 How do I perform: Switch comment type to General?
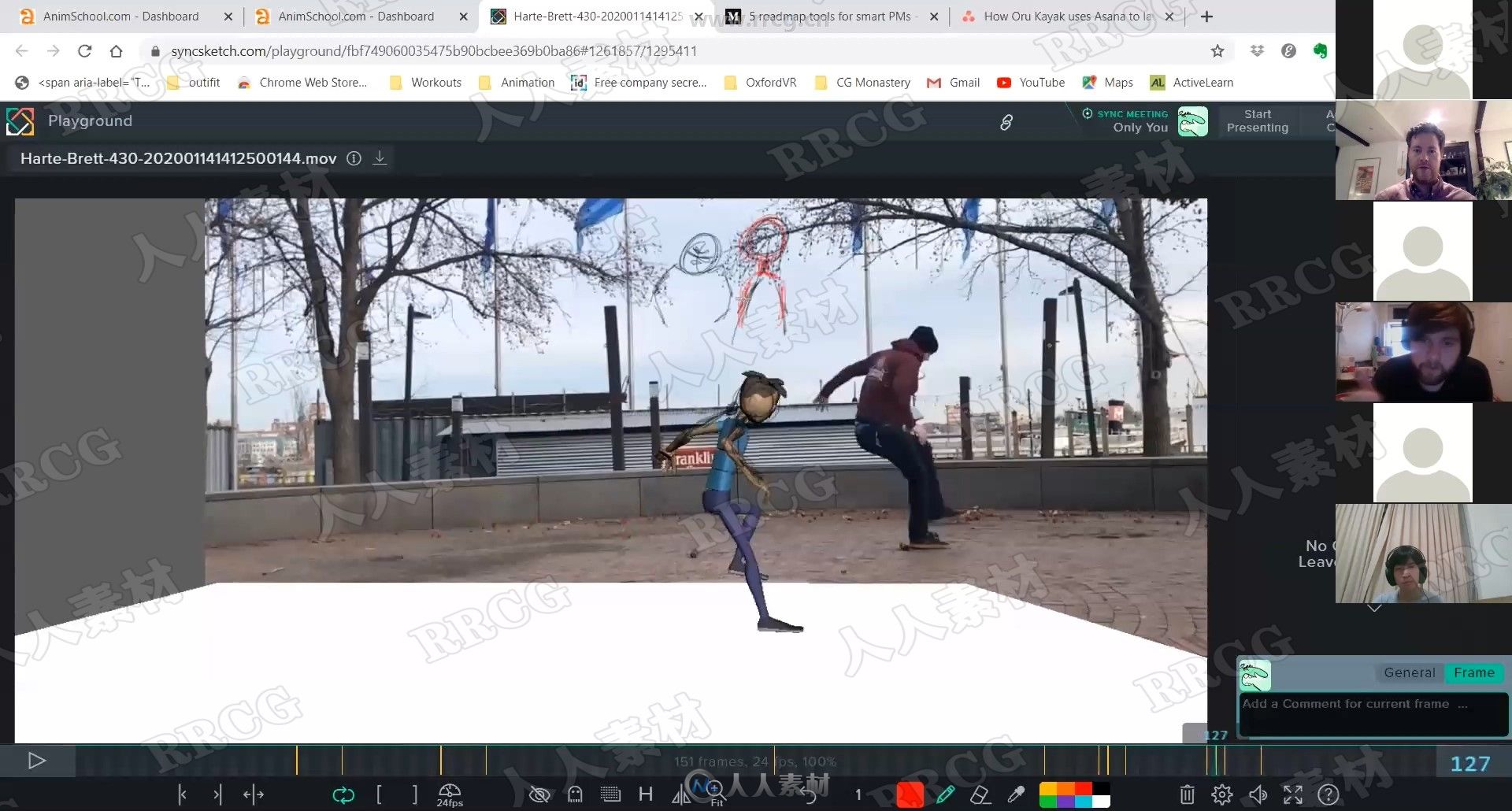(x=1410, y=672)
